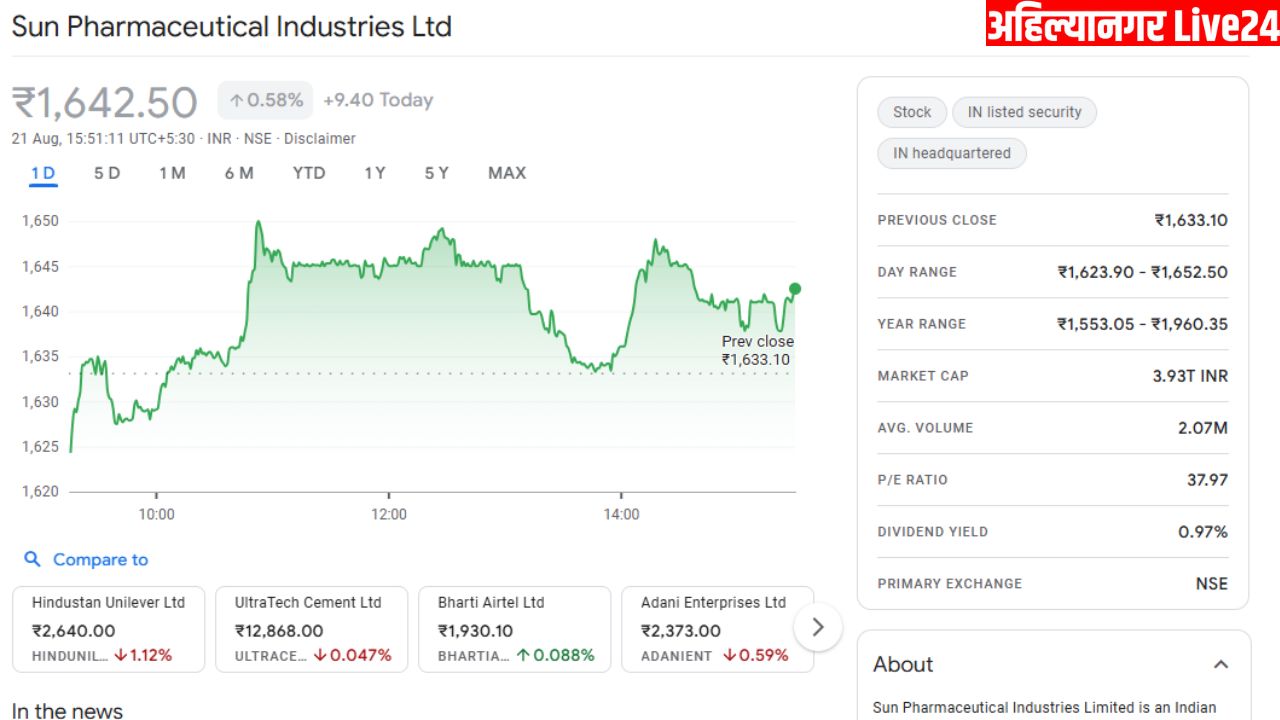Click the DIVIDEND YIELD label
Viewport: 1280px width, 720px height.
[932, 532]
